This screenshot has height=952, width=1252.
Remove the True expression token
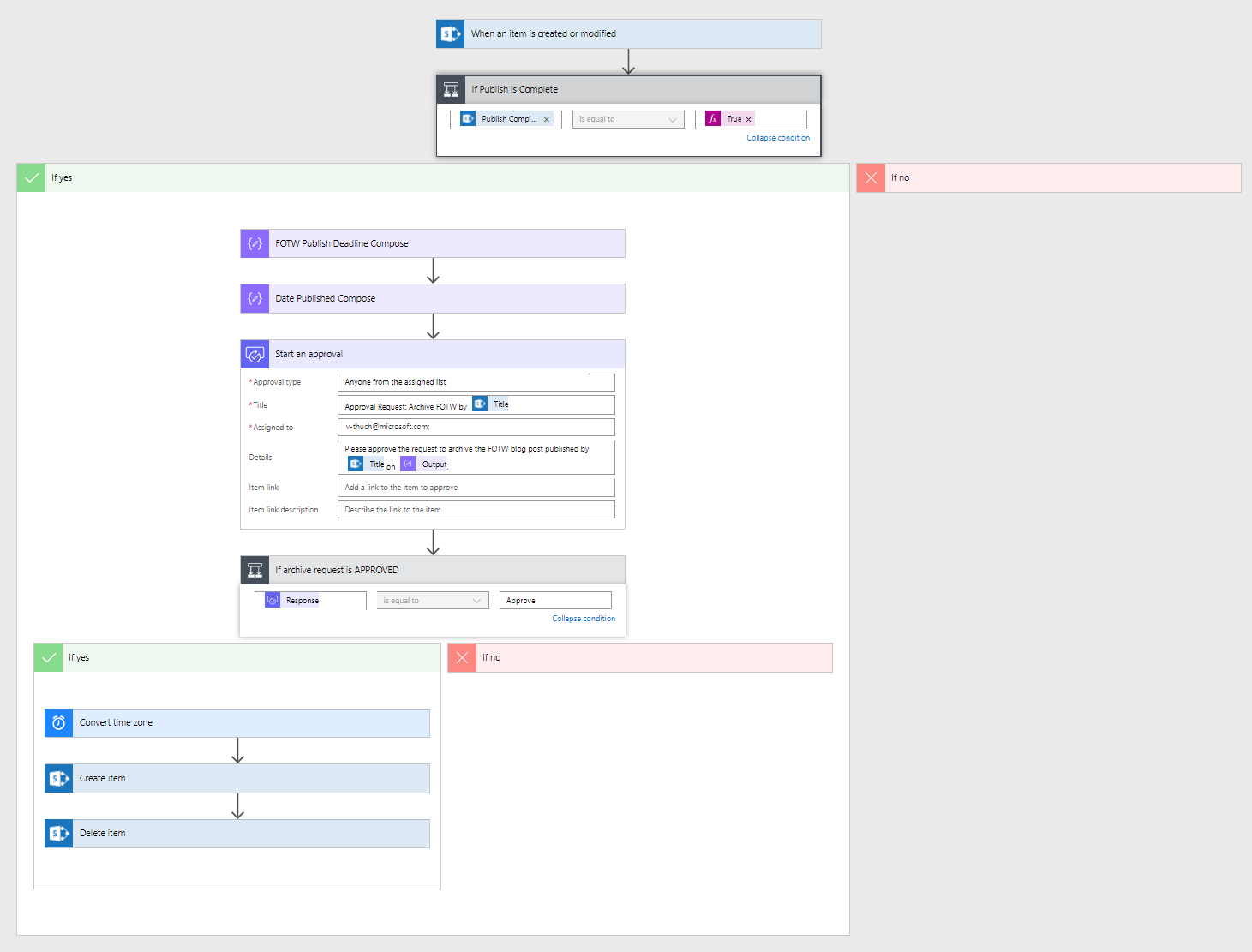pos(748,120)
